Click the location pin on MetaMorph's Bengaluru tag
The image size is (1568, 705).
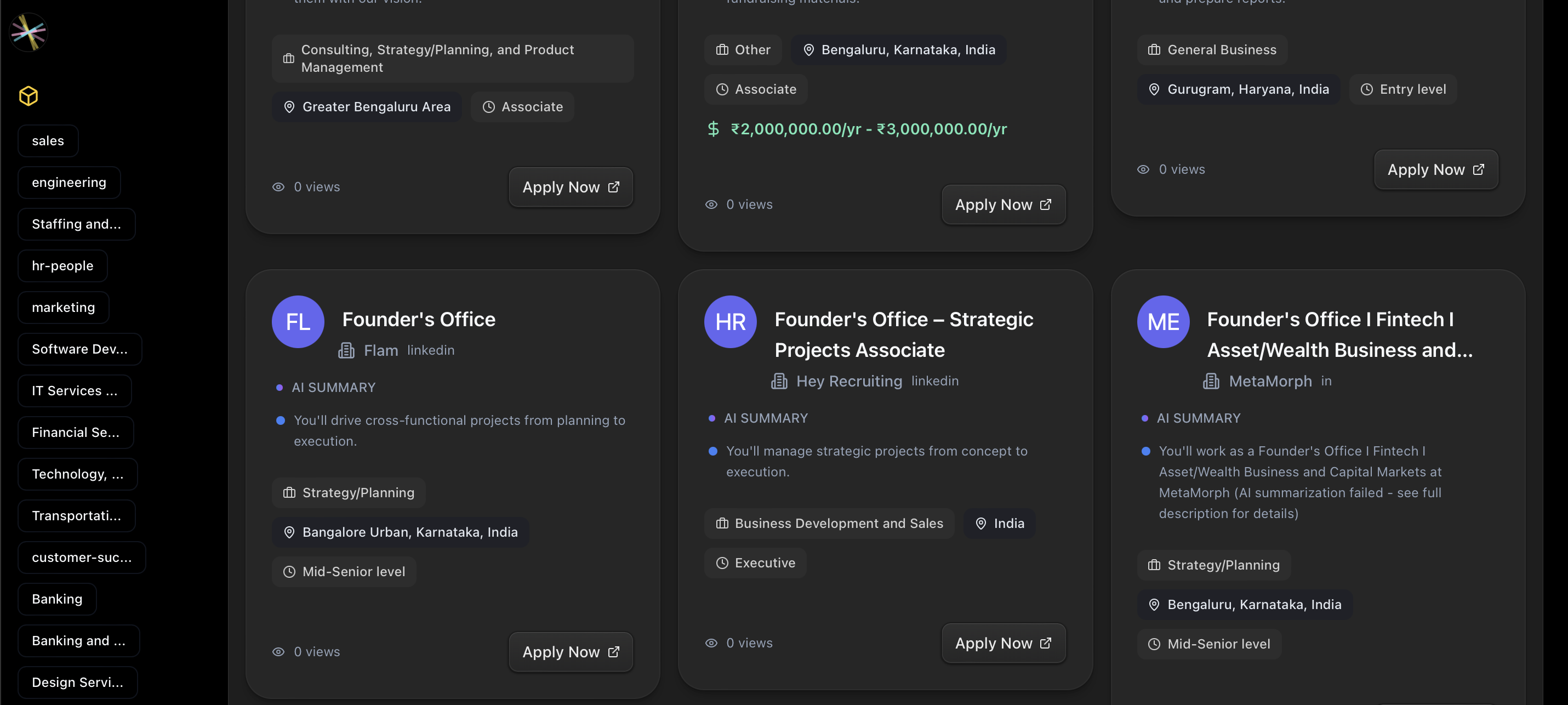tap(1154, 605)
